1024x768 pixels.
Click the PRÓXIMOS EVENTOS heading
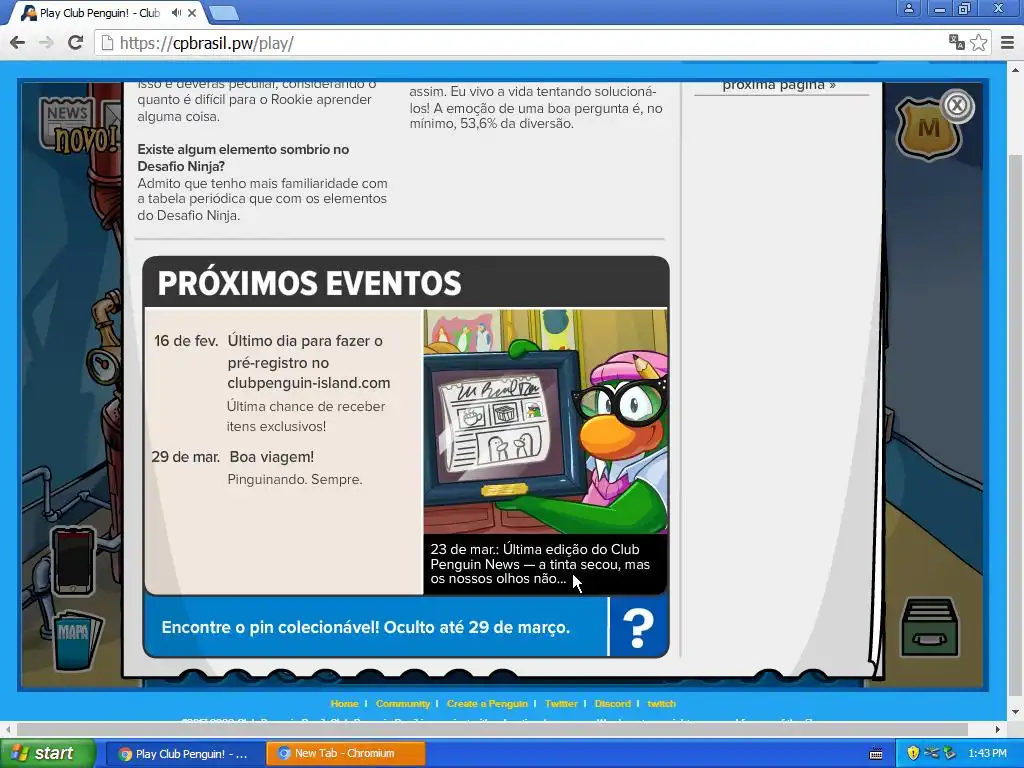309,283
